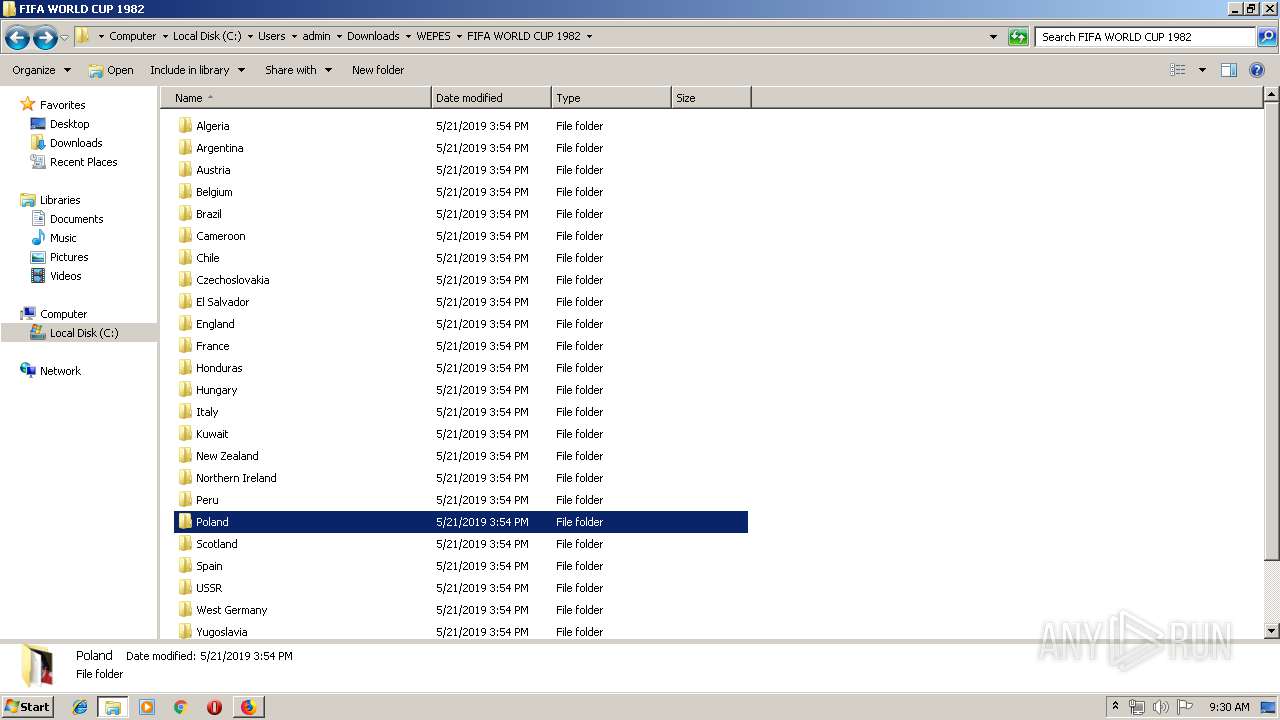The height and width of the screenshot is (720, 1280).
Task: Select Recent Places in Favorites
Action: click(x=84, y=162)
